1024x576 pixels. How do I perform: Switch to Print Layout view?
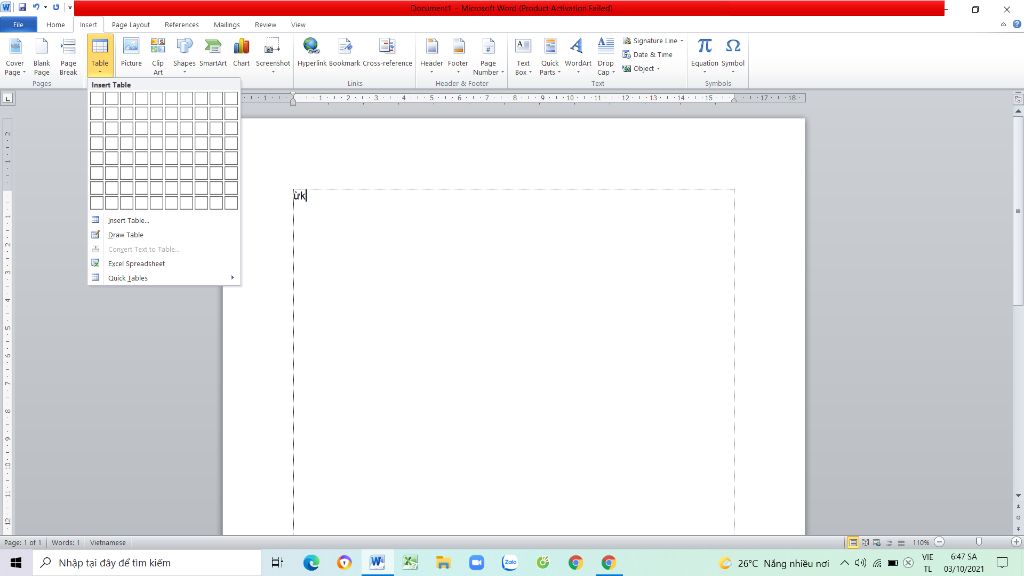853,543
